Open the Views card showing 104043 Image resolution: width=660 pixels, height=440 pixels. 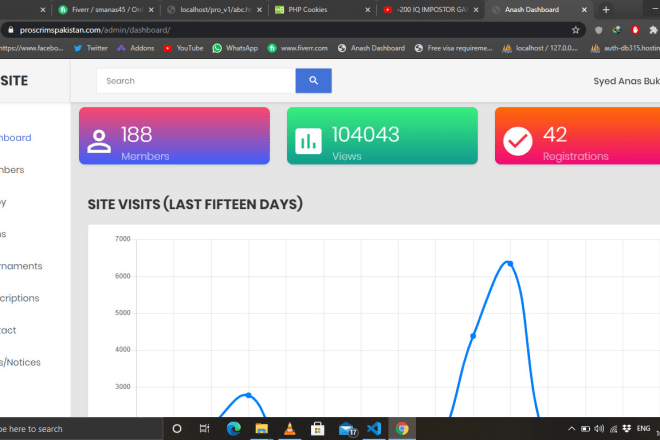[x=382, y=136]
